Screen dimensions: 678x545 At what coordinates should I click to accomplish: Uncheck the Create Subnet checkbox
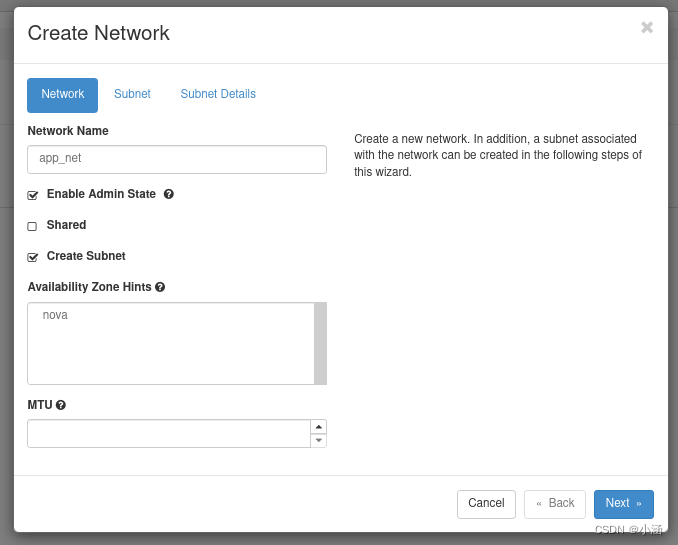point(33,257)
